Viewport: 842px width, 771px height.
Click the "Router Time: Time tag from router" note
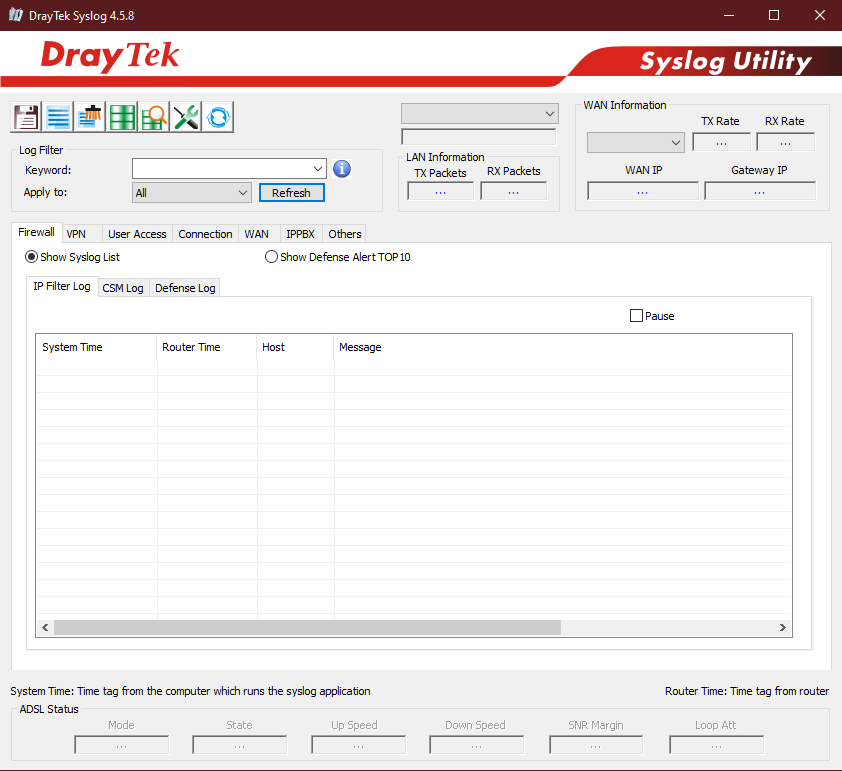coord(747,691)
